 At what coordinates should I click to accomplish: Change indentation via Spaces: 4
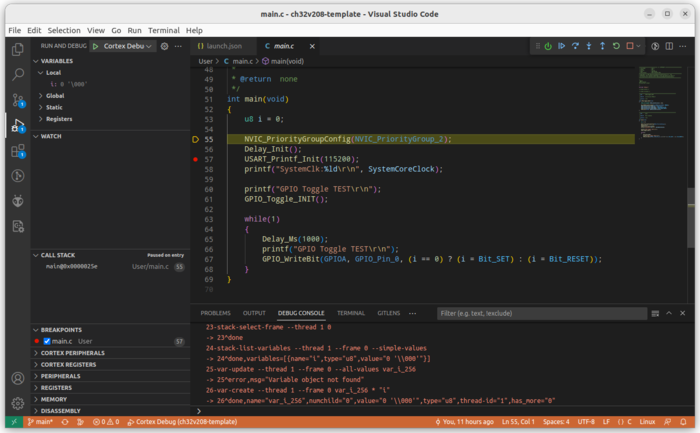[x=556, y=421]
